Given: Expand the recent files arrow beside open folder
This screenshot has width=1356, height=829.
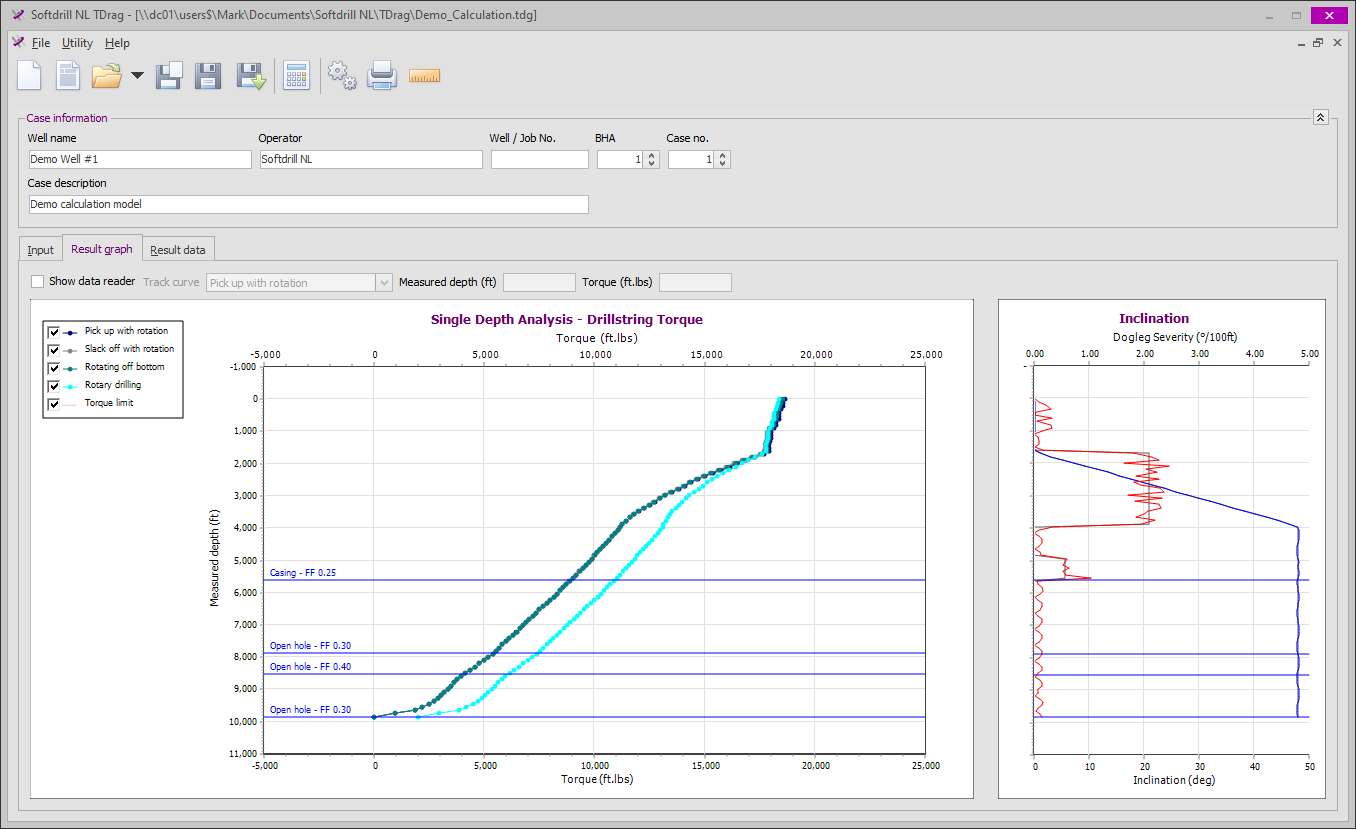Looking at the screenshot, I should 137,76.
